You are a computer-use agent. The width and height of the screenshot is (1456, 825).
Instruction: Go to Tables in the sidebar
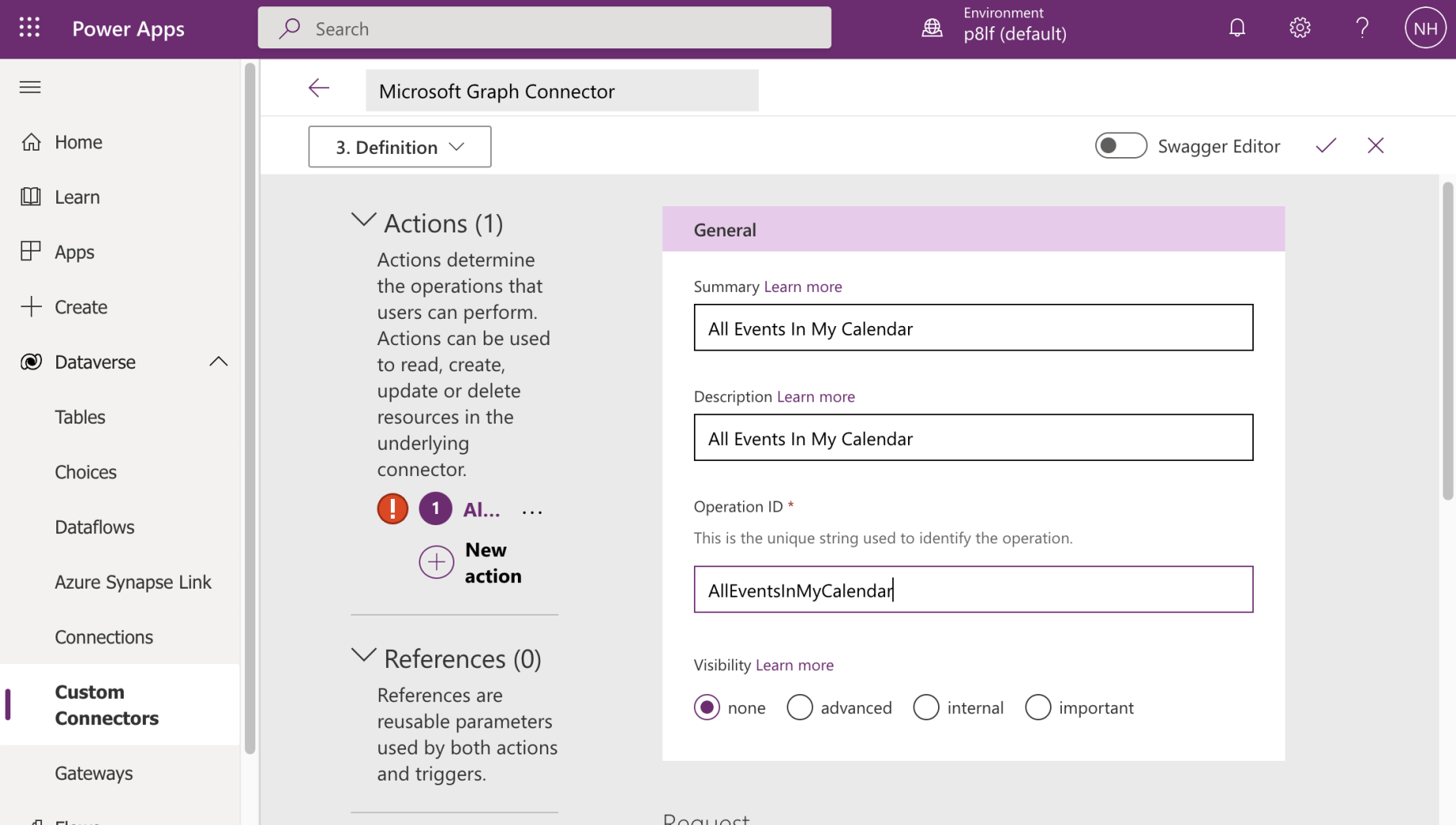(80, 417)
